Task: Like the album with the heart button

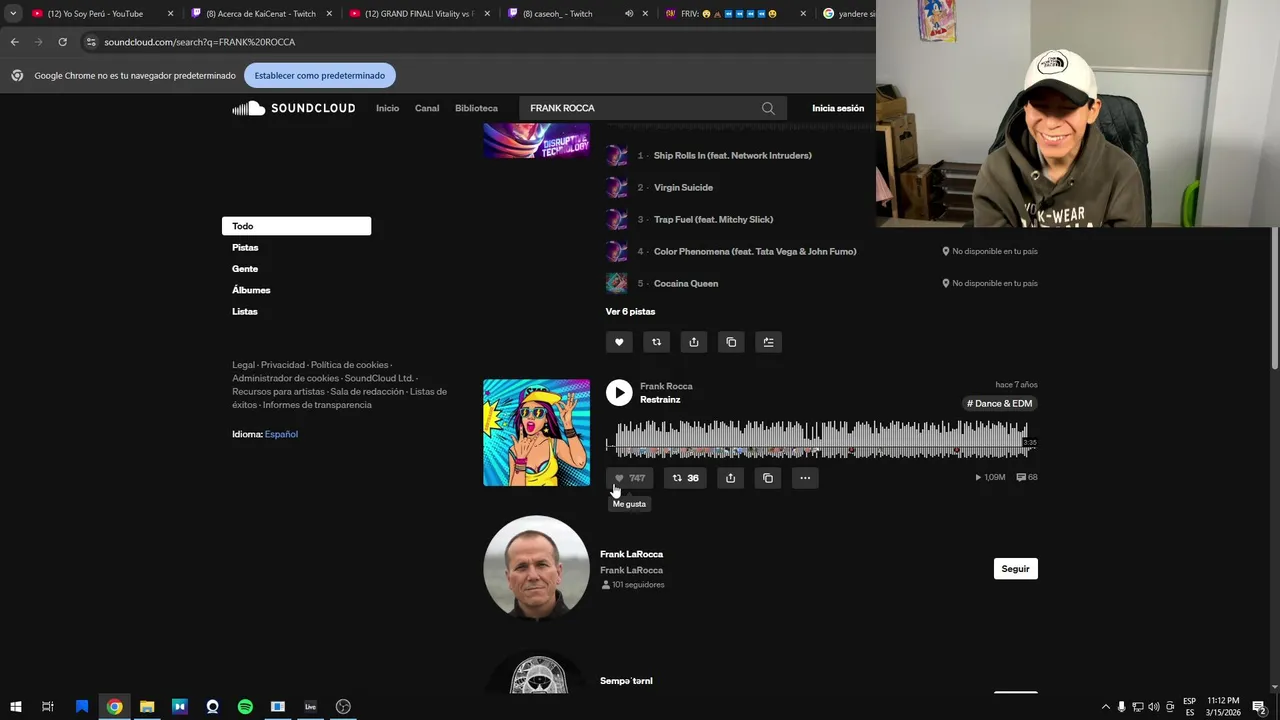Action: (619, 342)
